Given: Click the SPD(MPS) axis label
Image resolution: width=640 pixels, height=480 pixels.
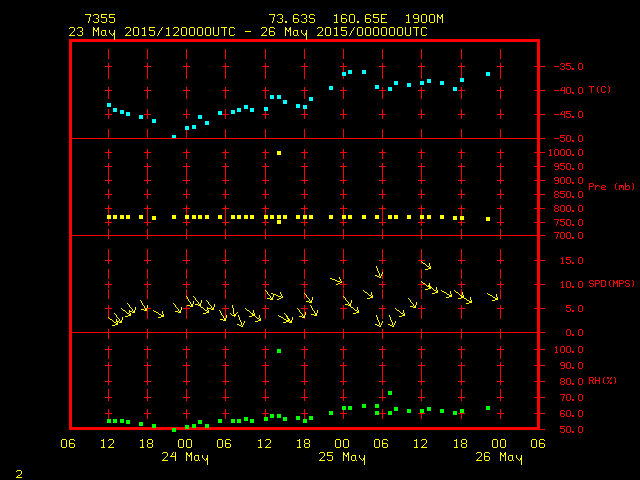Looking at the screenshot, I should pyautogui.click(x=611, y=284).
